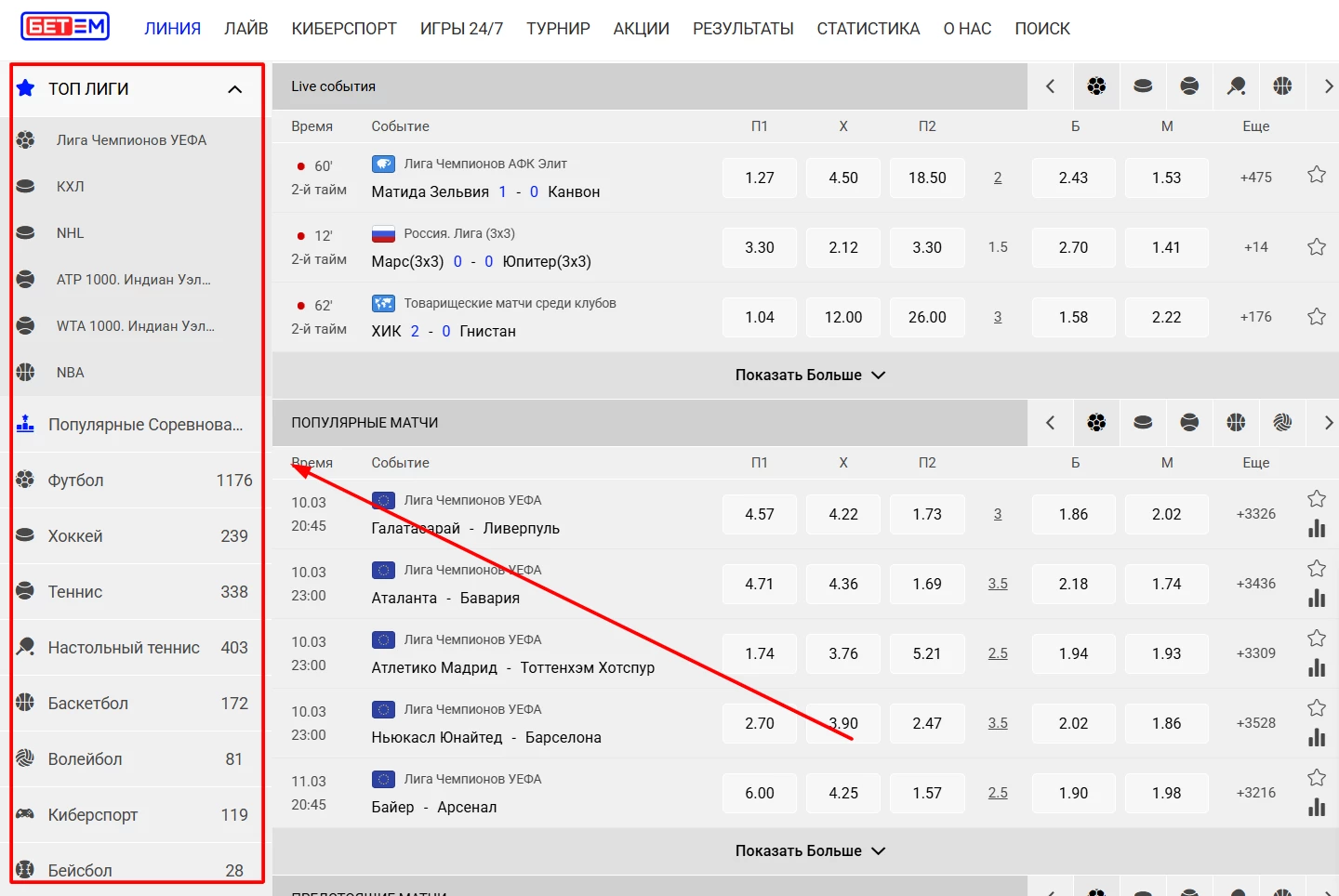The image size is (1339, 896).
Task: Select volleyball icon in Популярные матчи header
Action: click(x=1282, y=423)
